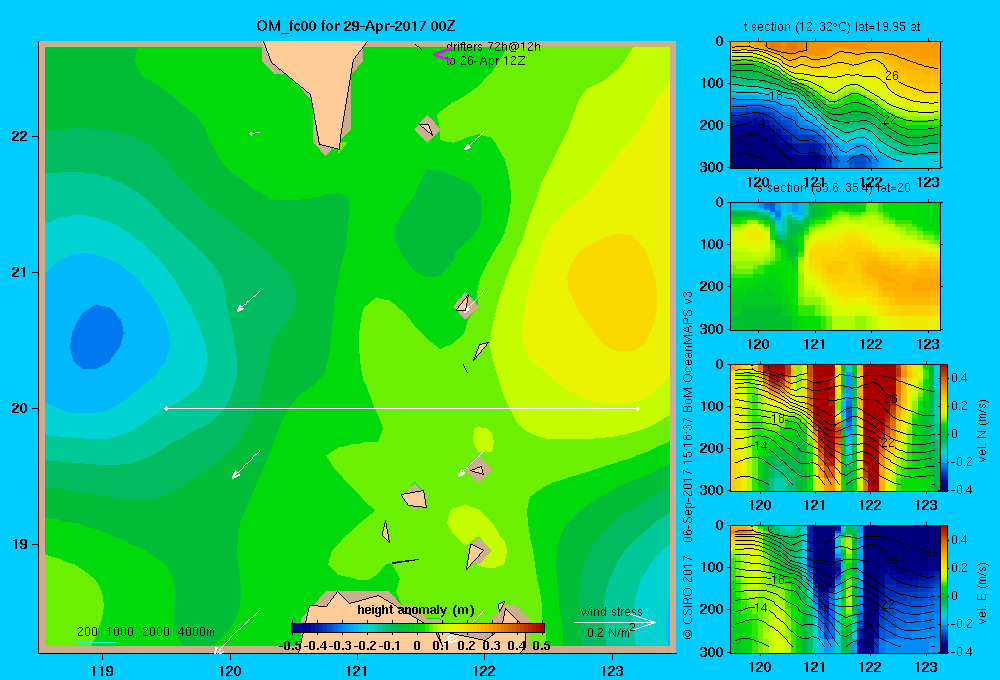Click the 0.5 value on height anomaly scale
1000x680 pixels.
(541, 646)
